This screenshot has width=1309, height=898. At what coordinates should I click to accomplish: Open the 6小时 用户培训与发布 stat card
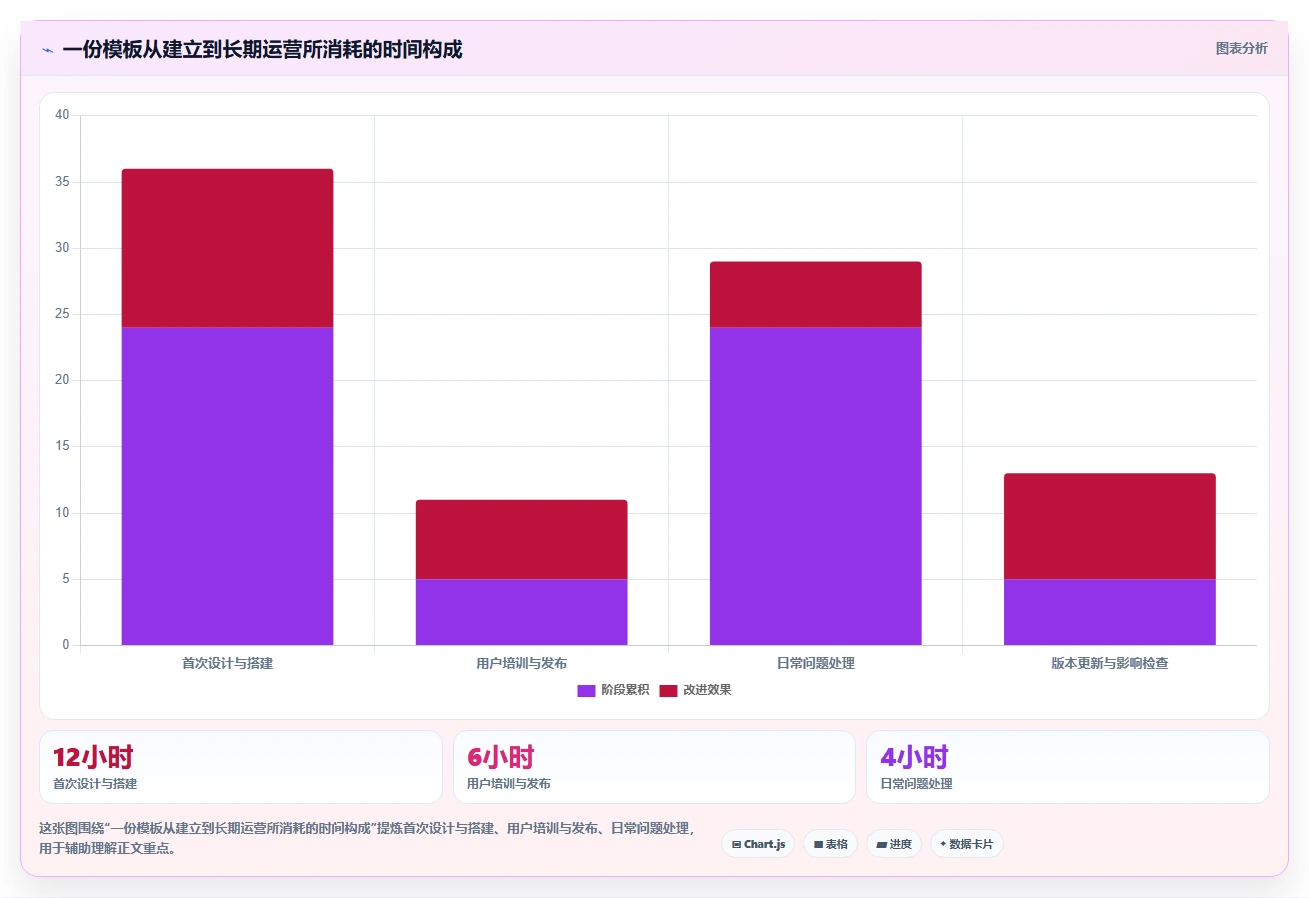(x=654, y=767)
